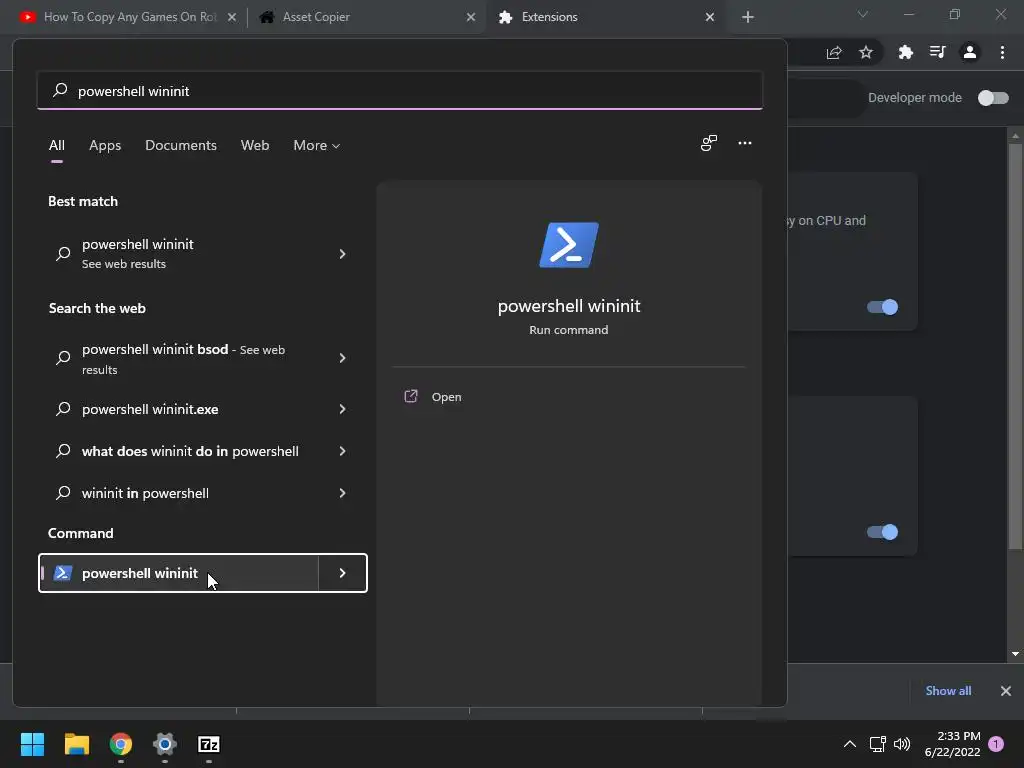This screenshot has width=1024, height=768.
Task: Expand arrow for what does wininit suggestion
Action: pos(342,451)
